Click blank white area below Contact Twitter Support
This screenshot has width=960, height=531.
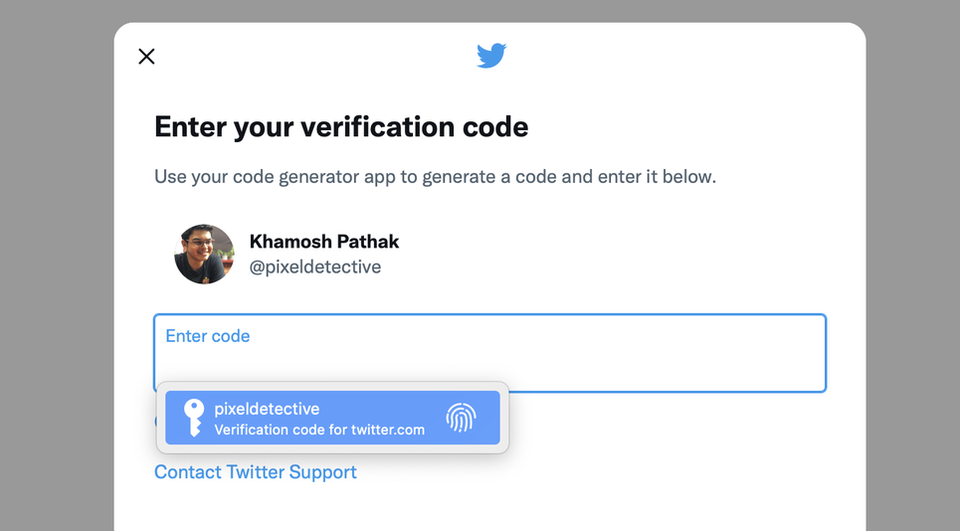490,508
